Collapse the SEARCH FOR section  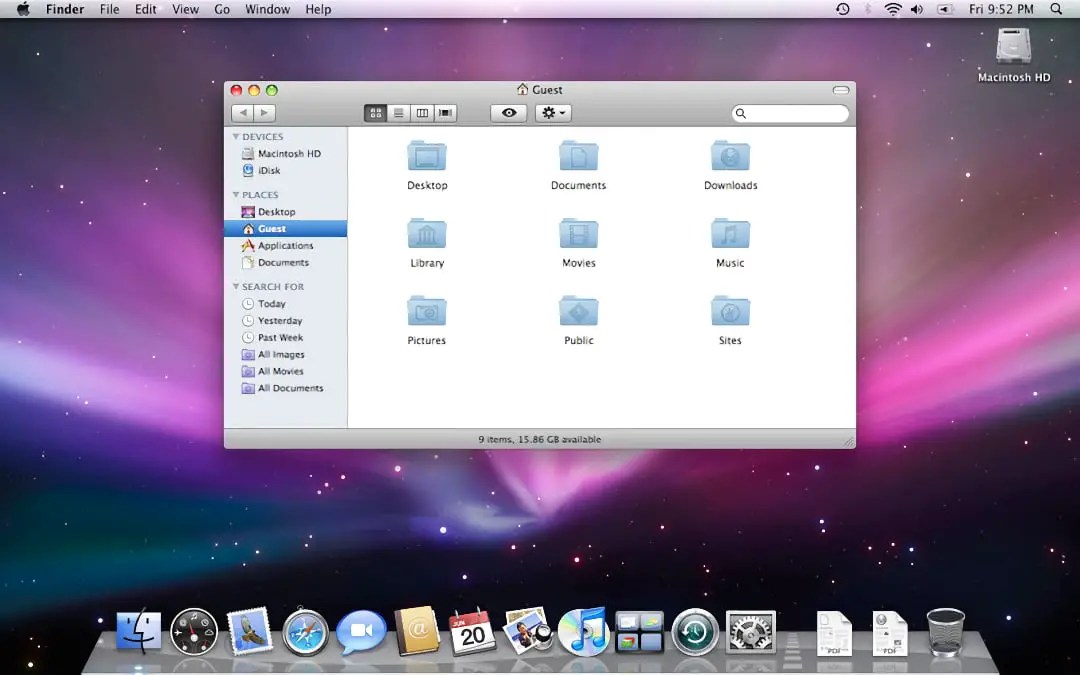click(x=236, y=286)
